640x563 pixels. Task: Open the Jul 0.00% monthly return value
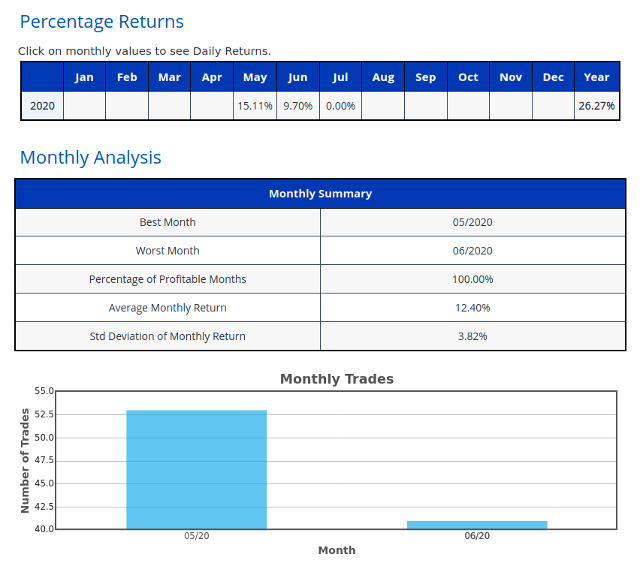[x=340, y=106]
